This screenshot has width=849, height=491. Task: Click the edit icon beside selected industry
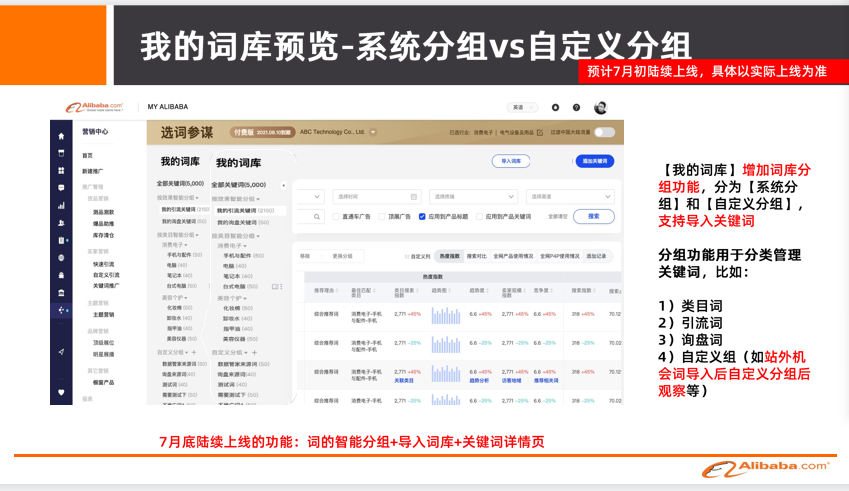[539, 132]
